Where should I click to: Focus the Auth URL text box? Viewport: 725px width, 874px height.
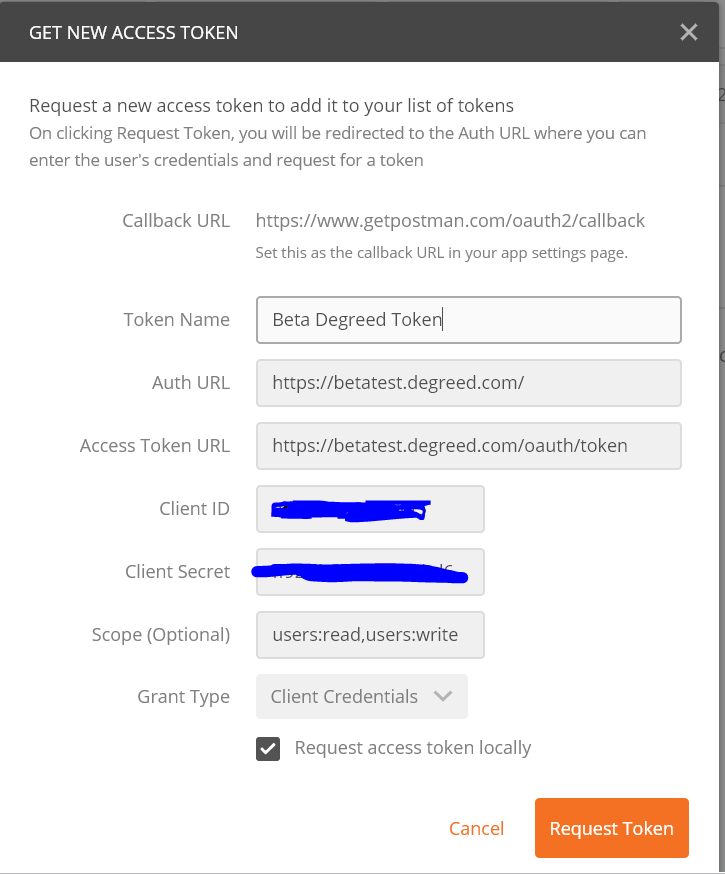pos(468,383)
